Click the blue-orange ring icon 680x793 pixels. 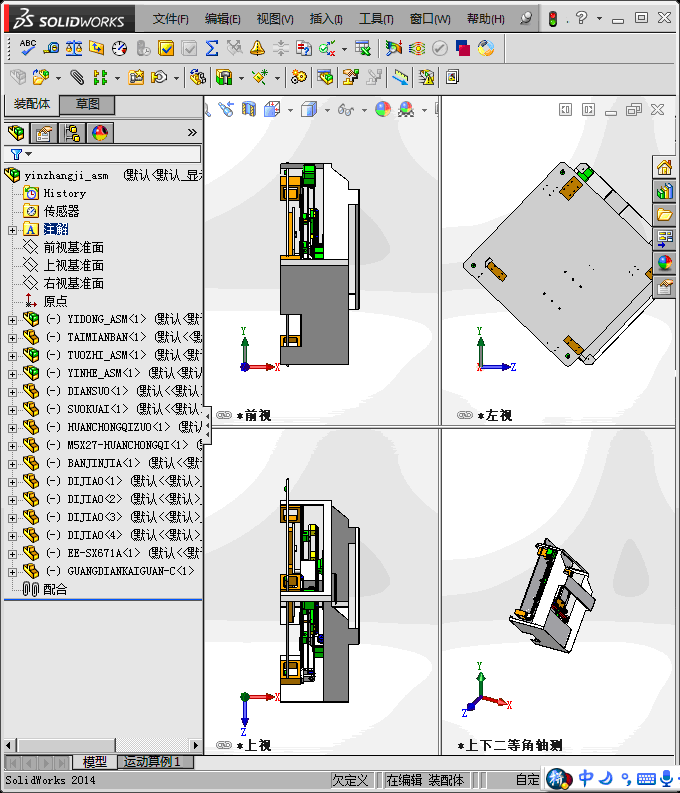485,48
